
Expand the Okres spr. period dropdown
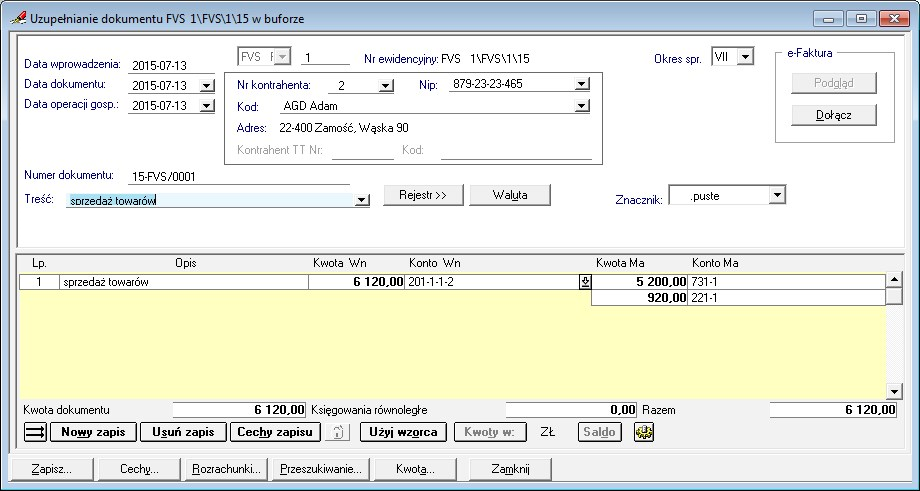[745, 58]
